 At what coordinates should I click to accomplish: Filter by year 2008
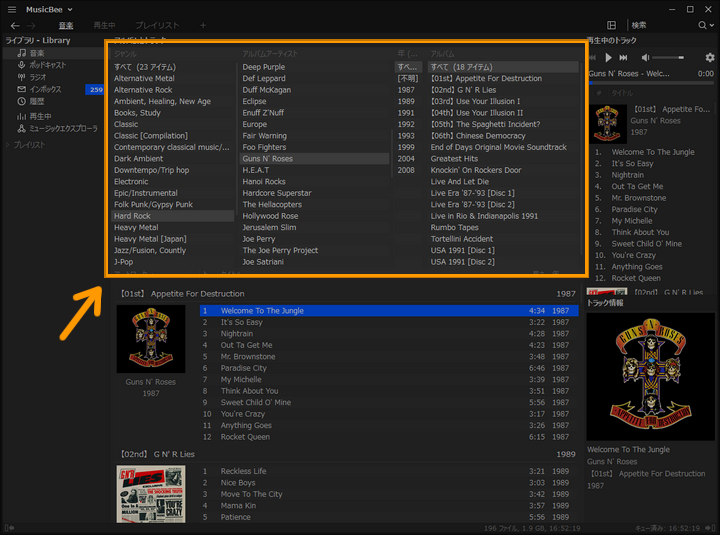click(x=408, y=170)
